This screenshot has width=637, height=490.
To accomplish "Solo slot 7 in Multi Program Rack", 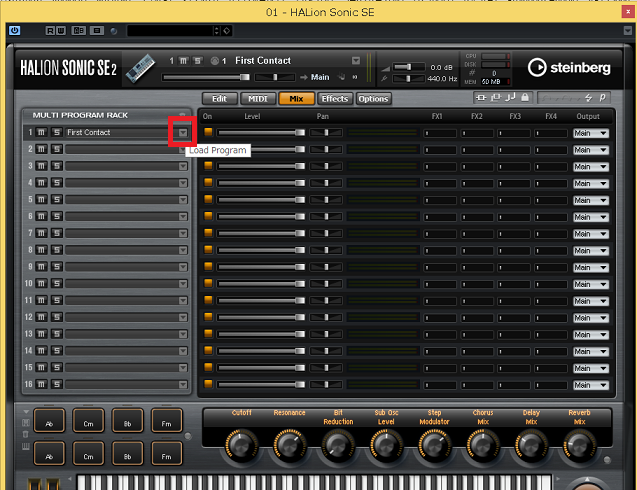I will click(x=57, y=233).
